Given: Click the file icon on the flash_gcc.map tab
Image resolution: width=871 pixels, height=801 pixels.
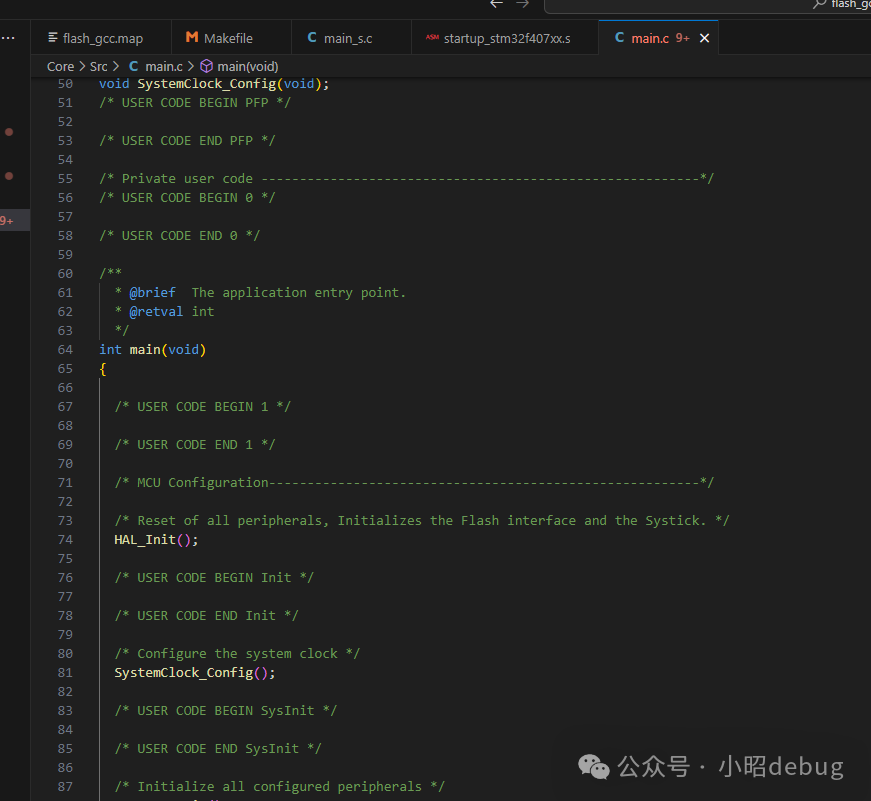Looking at the screenshot, I should click(x=51, y=38).
